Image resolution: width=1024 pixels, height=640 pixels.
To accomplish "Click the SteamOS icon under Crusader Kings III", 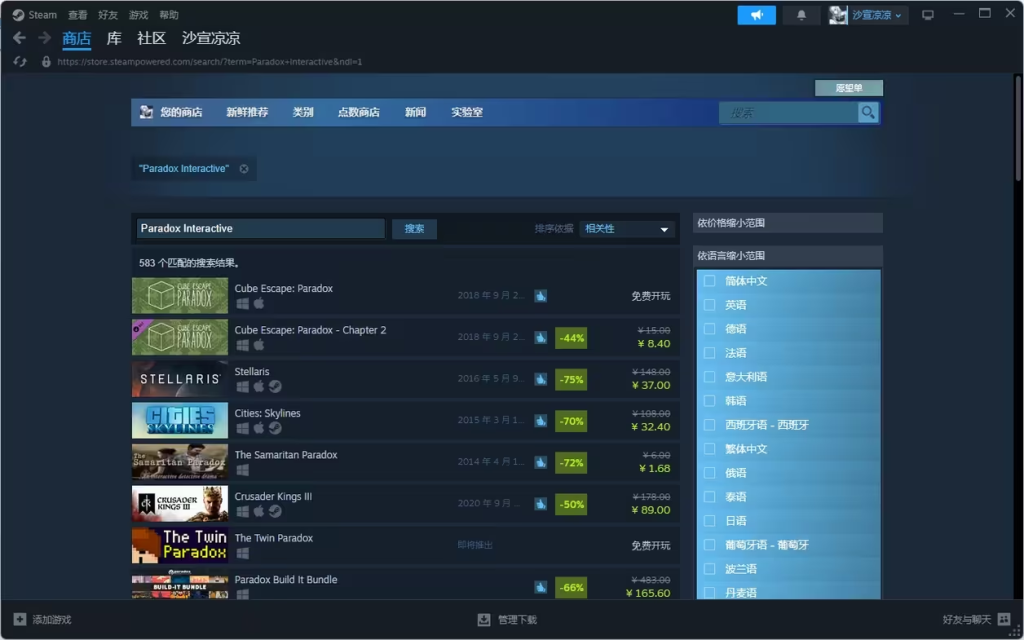I will pyautogui.click(x=275, y=511).
